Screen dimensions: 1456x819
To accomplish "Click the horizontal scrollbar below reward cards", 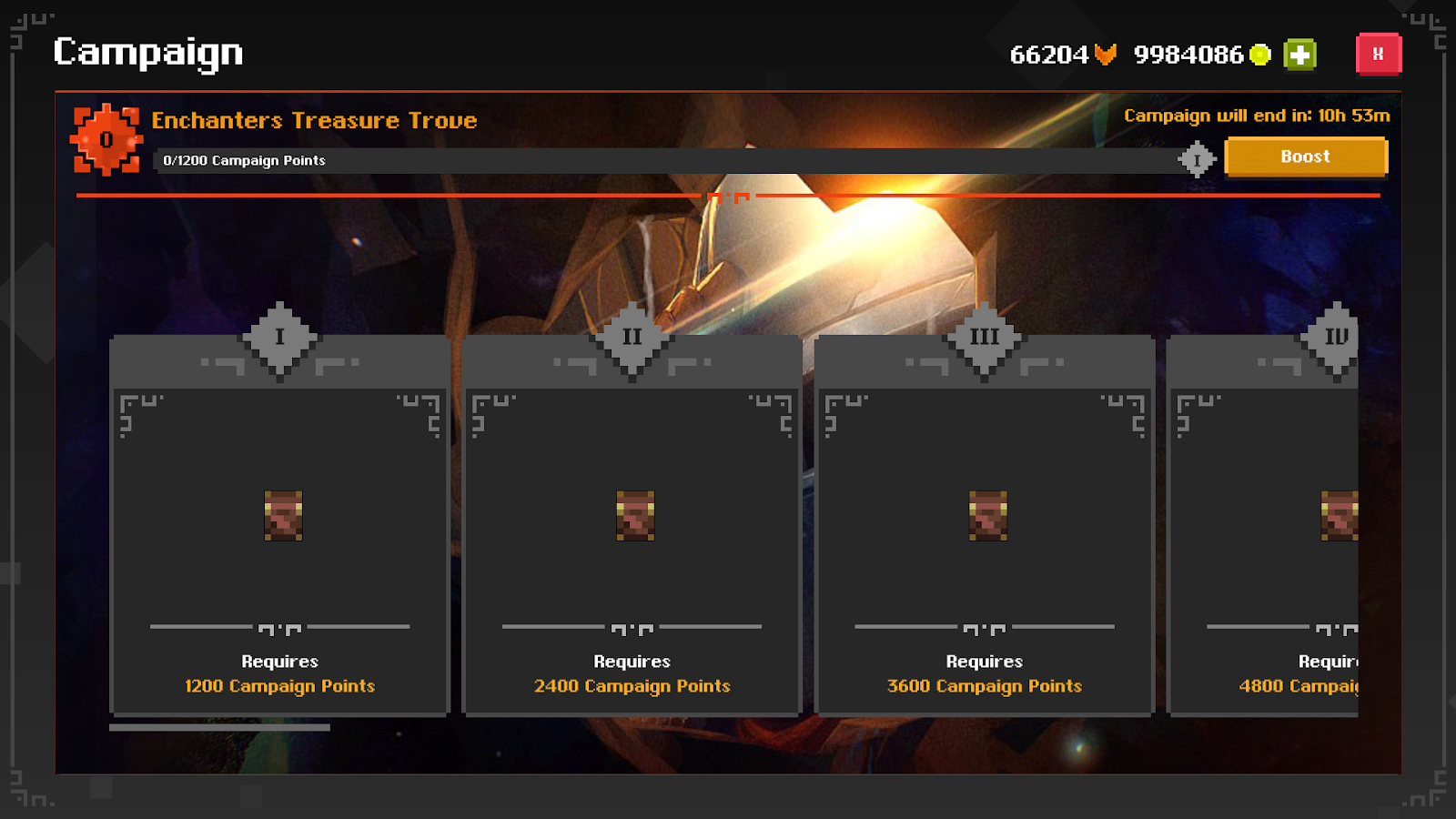I will [219, 728].
